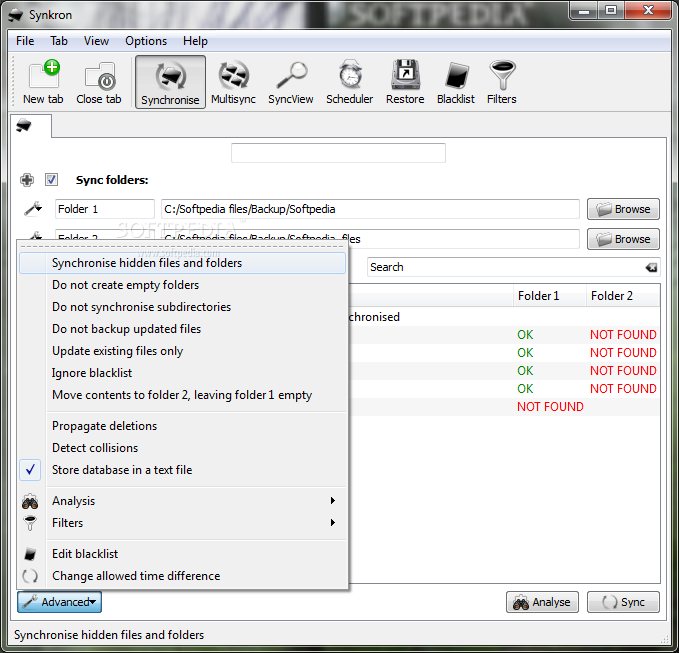679x653 pixels.
Task: Click the Synkron title bar app icon
Action: pyautogui.click(x=16, y=15)
